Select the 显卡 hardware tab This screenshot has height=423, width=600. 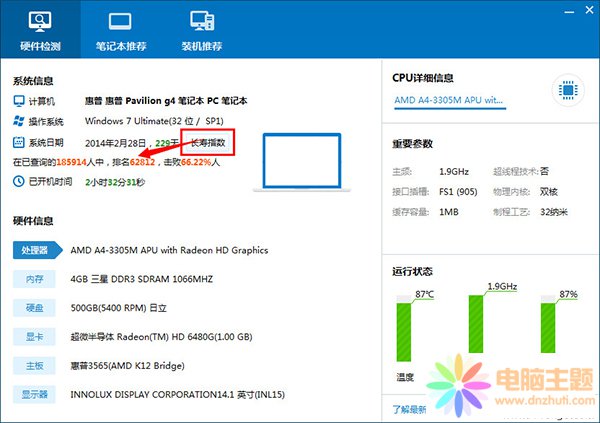[x=36, y=338]
